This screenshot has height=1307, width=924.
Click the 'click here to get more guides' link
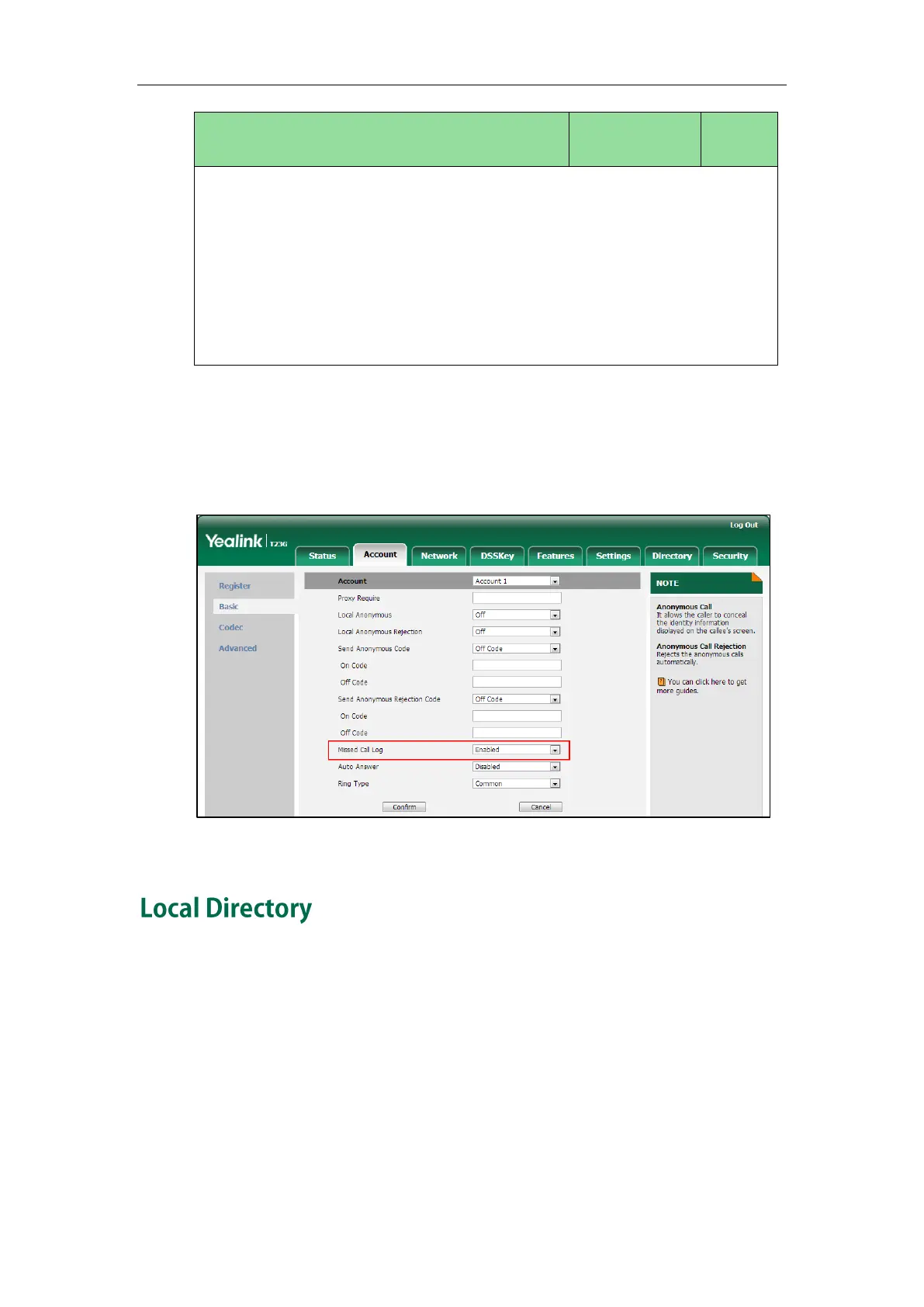click(x=701, y=686)
